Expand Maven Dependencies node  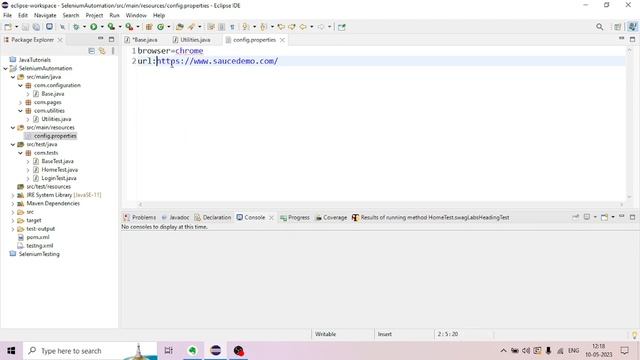(x=13, y=204)
